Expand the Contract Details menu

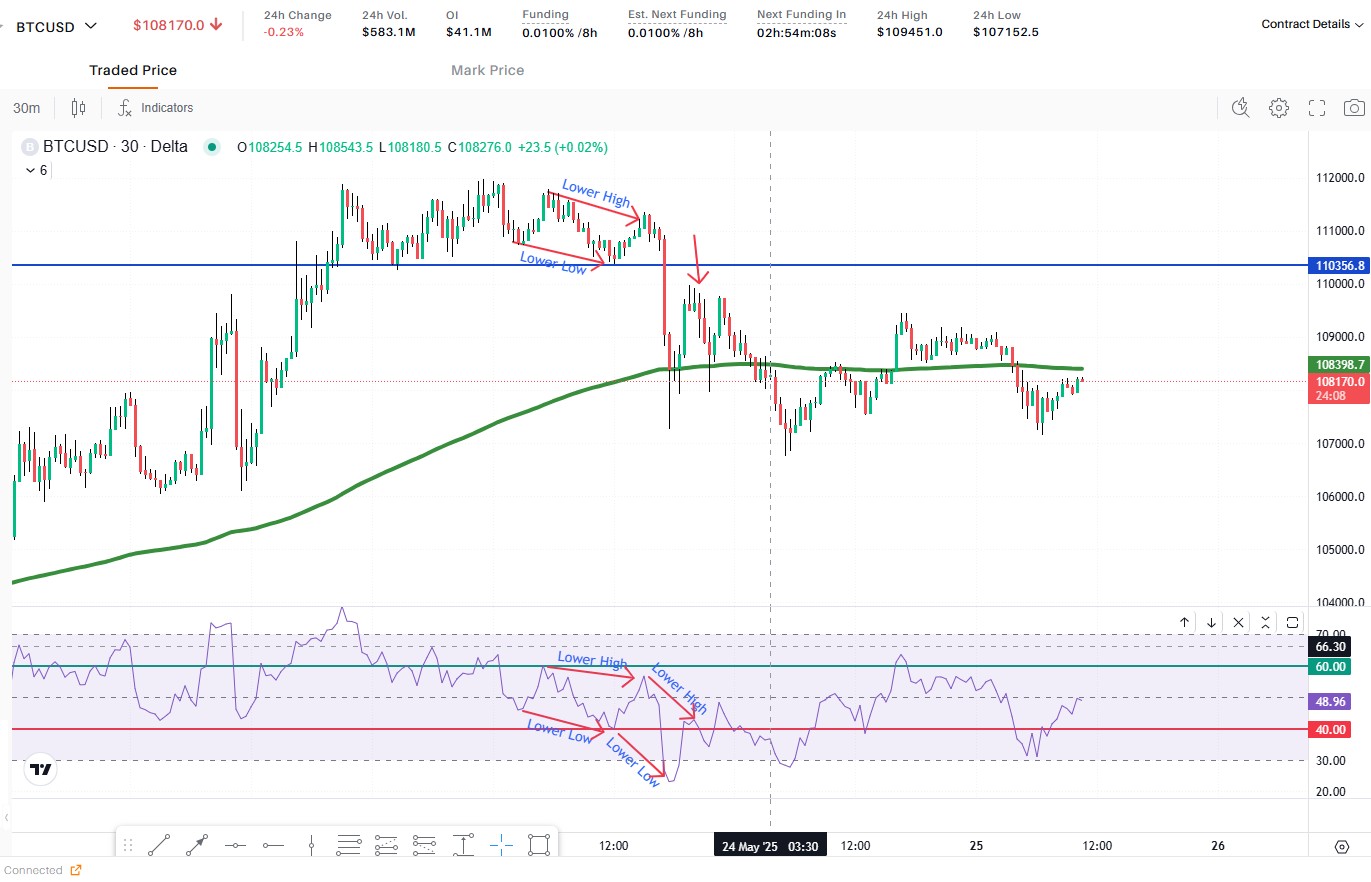(x=1311, y=24)
